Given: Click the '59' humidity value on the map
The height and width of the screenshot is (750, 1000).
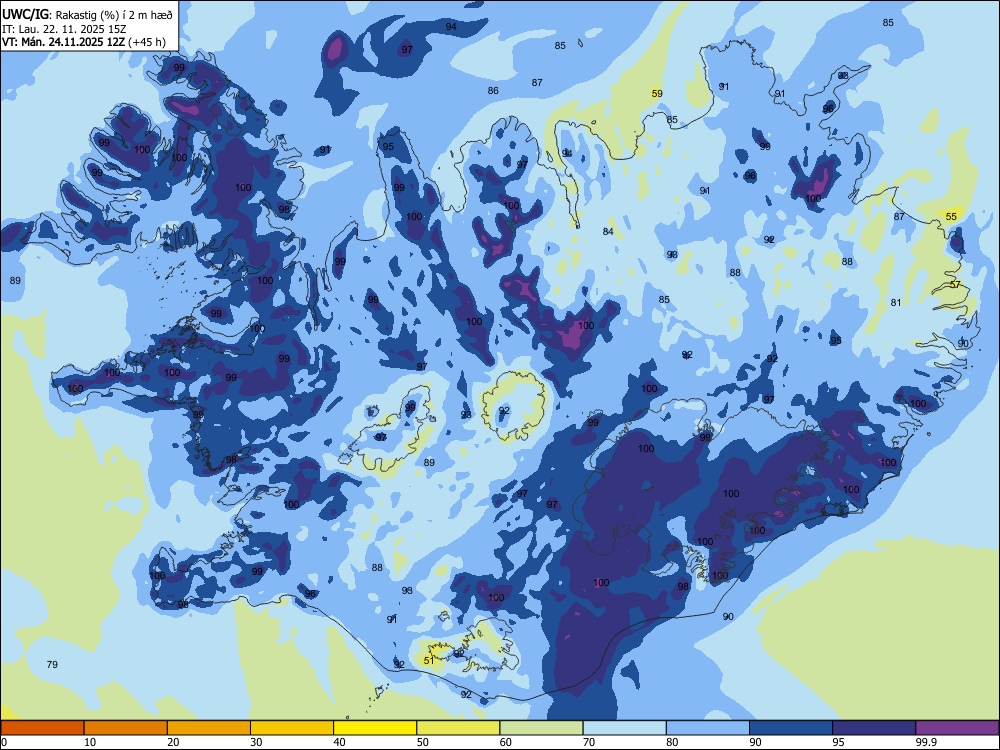Looking at the screenshot, I should (657, 93).
